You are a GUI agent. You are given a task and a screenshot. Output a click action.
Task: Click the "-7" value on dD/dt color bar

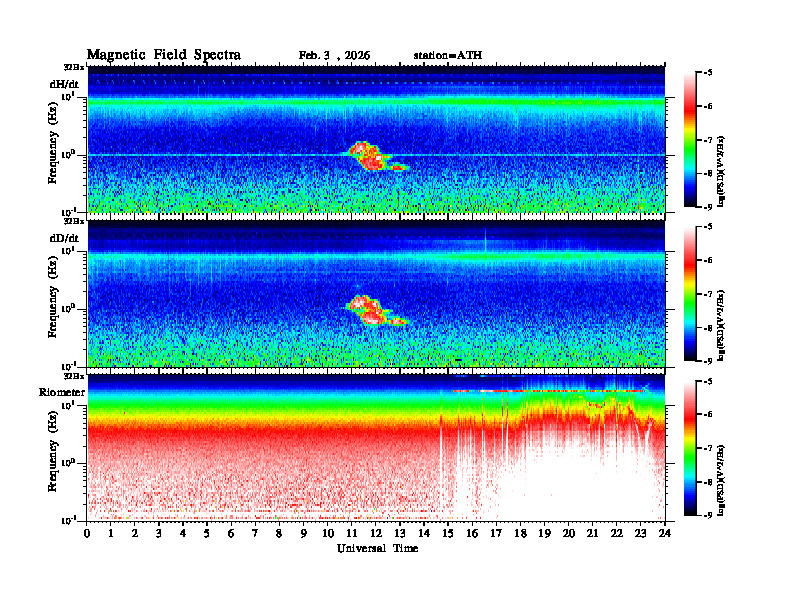point(708,294)
